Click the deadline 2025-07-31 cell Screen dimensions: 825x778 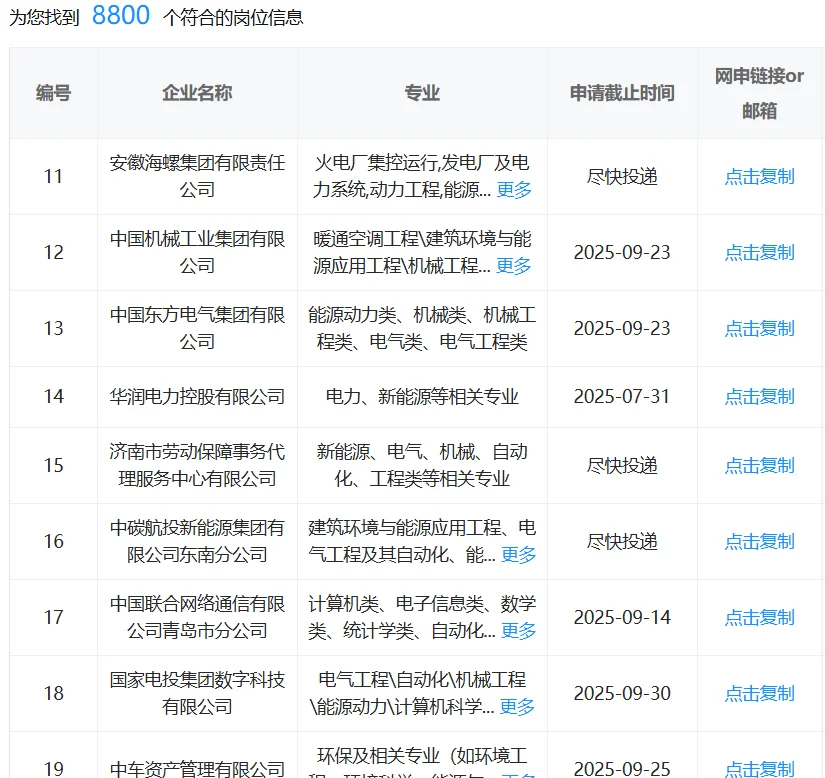(x=622, y=397)
